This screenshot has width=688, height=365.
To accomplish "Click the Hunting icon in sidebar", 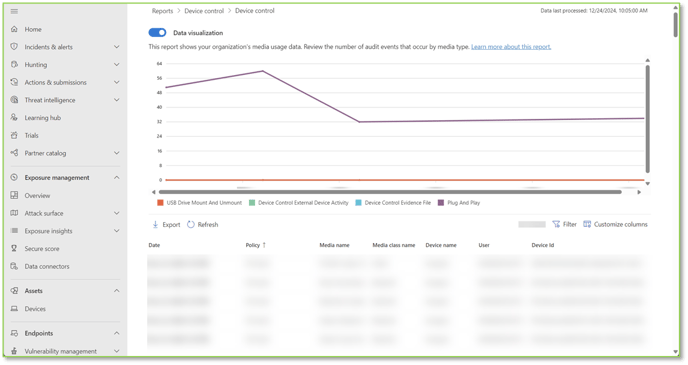I will [x=14, y=64].
